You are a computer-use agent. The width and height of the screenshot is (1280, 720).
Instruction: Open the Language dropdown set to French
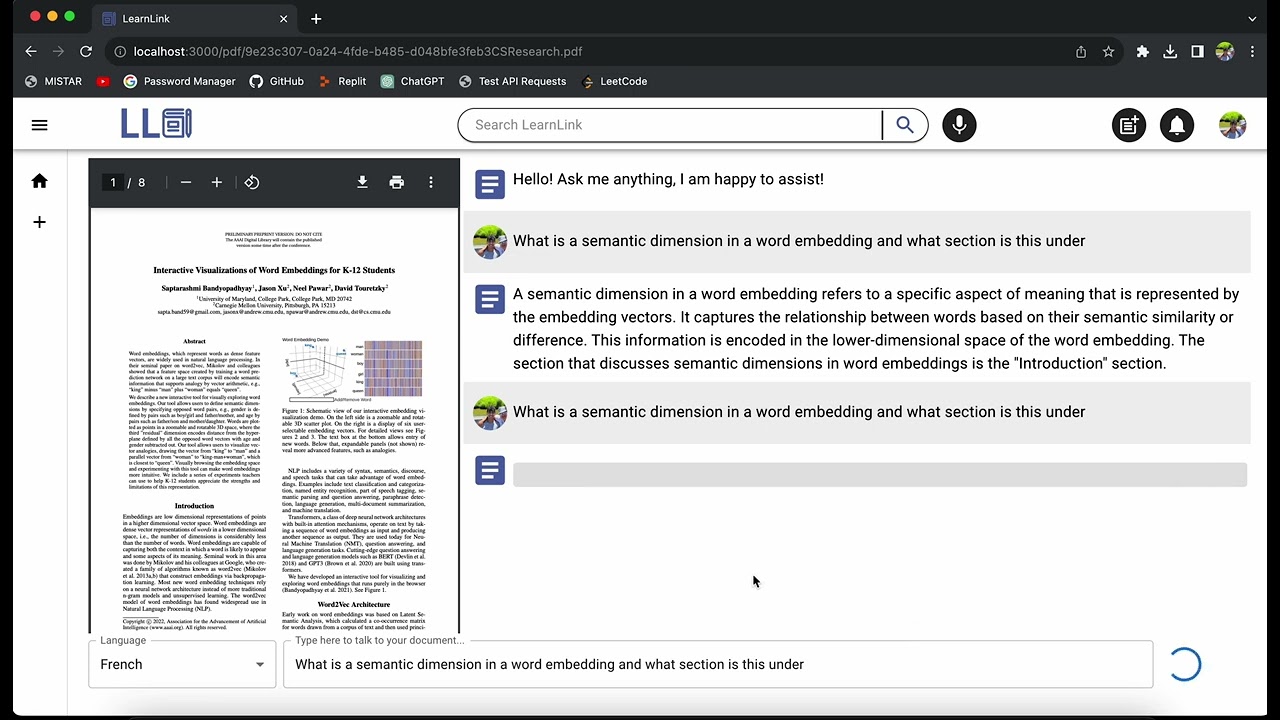(182, 664)
